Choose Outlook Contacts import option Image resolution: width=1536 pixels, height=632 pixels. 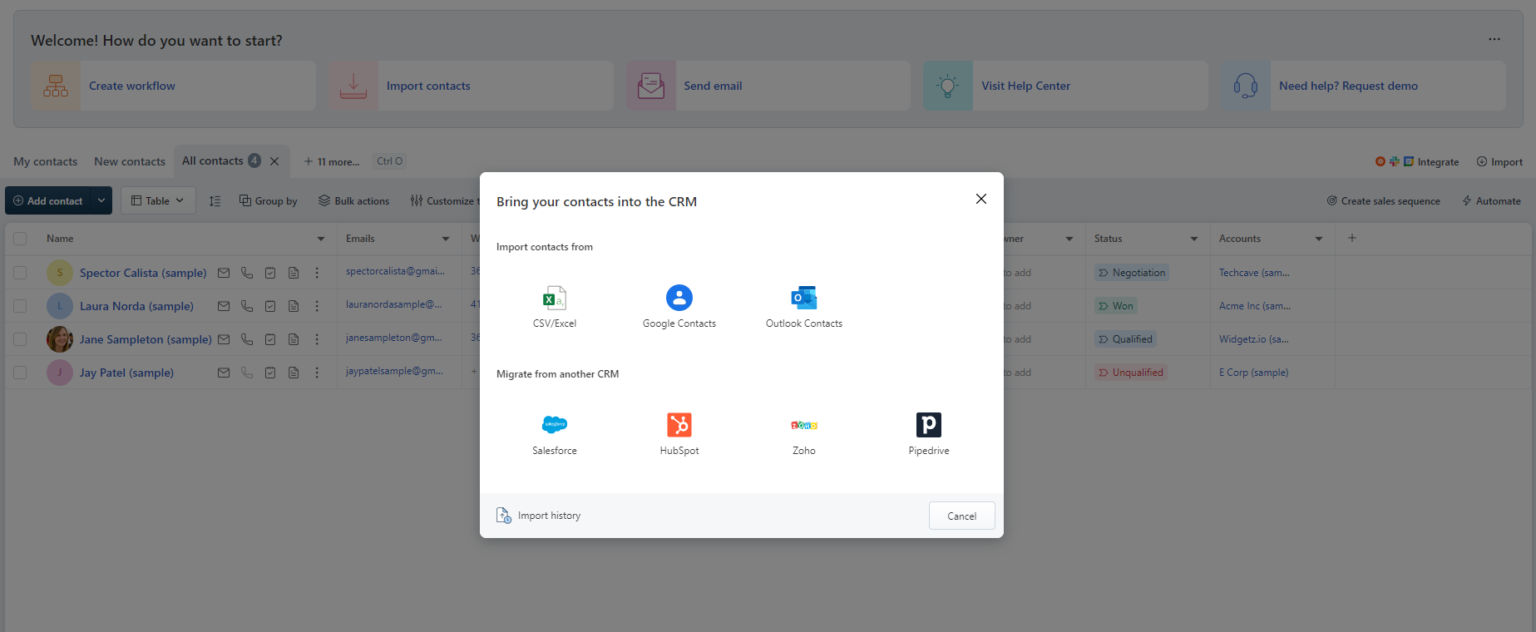point(803,305)
